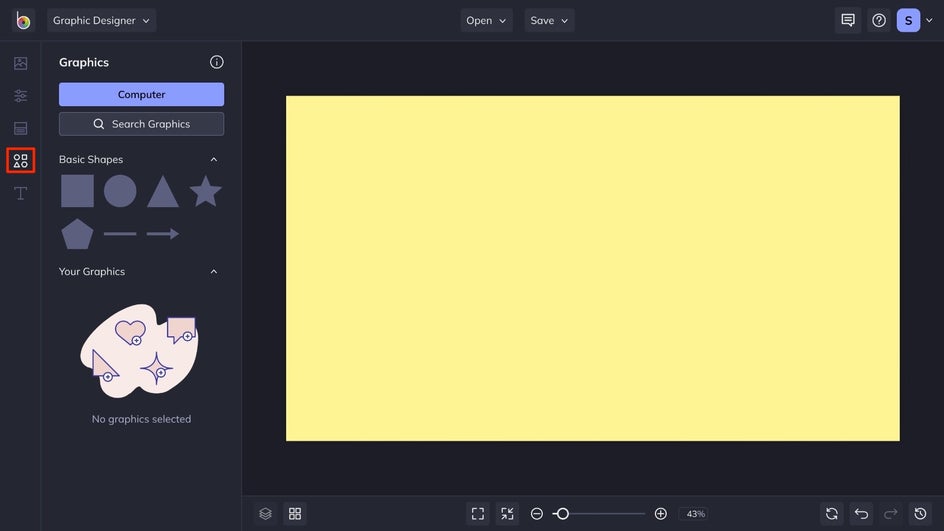
Task: Click the reset rotate arrows icon
Action: click(832, 514)
